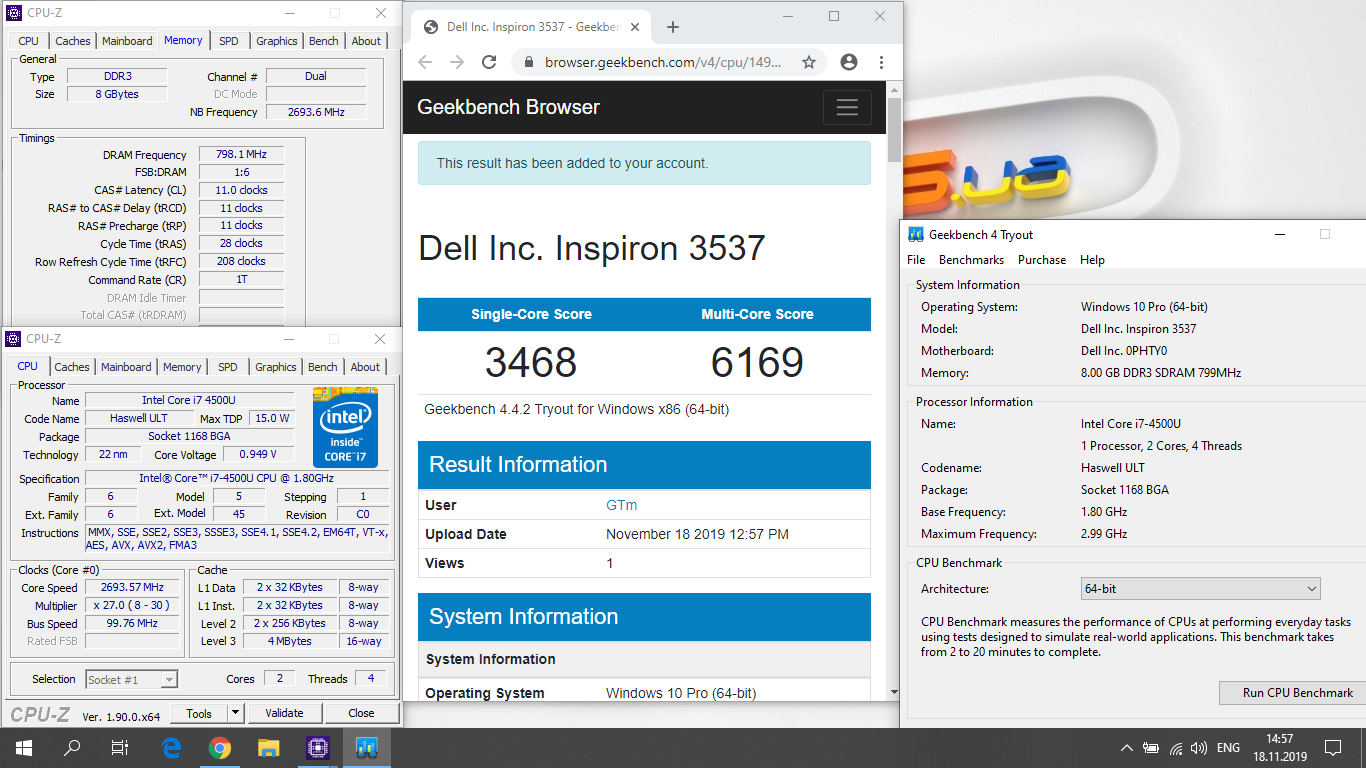This screenshot has height=768, width=1366.
Task: Click the Multi-Core Score value 6169
Action: pos(757,362)
